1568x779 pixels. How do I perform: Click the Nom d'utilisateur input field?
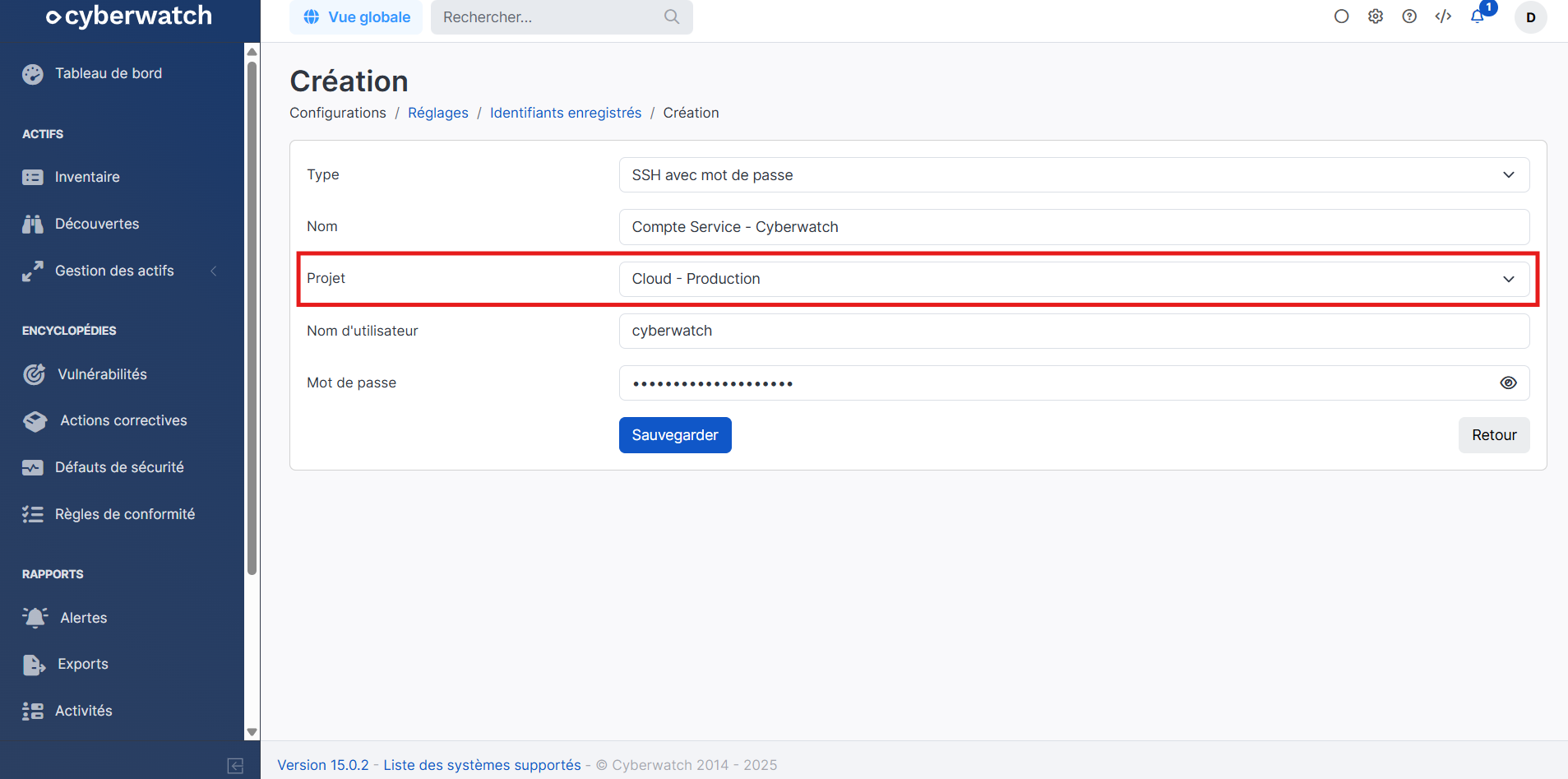1073,331
